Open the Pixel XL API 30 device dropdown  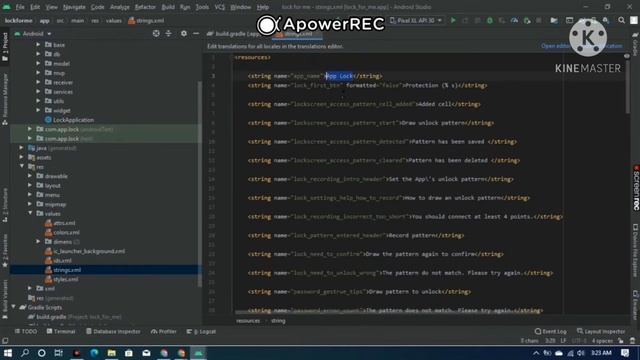tap(416, 20)
